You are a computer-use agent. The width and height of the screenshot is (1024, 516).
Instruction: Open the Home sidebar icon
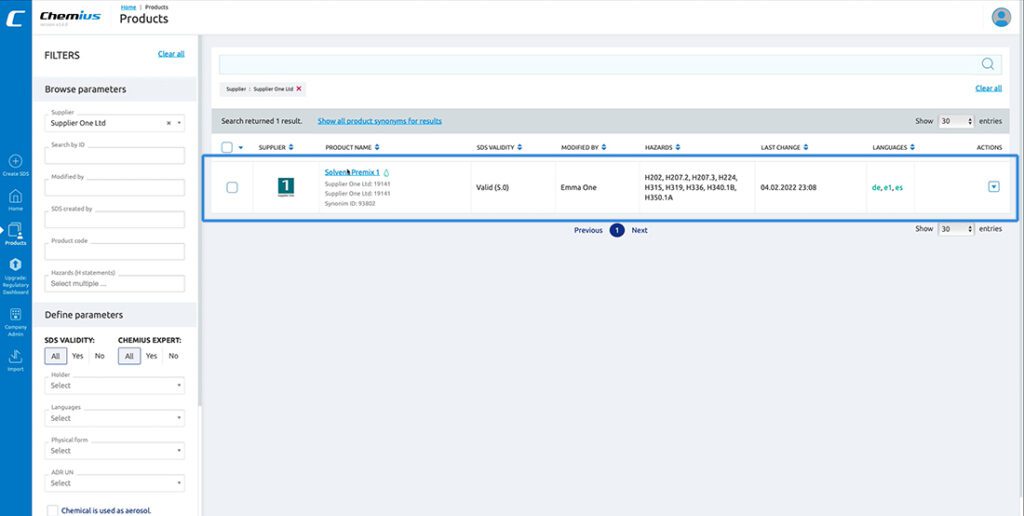(15, 197)
